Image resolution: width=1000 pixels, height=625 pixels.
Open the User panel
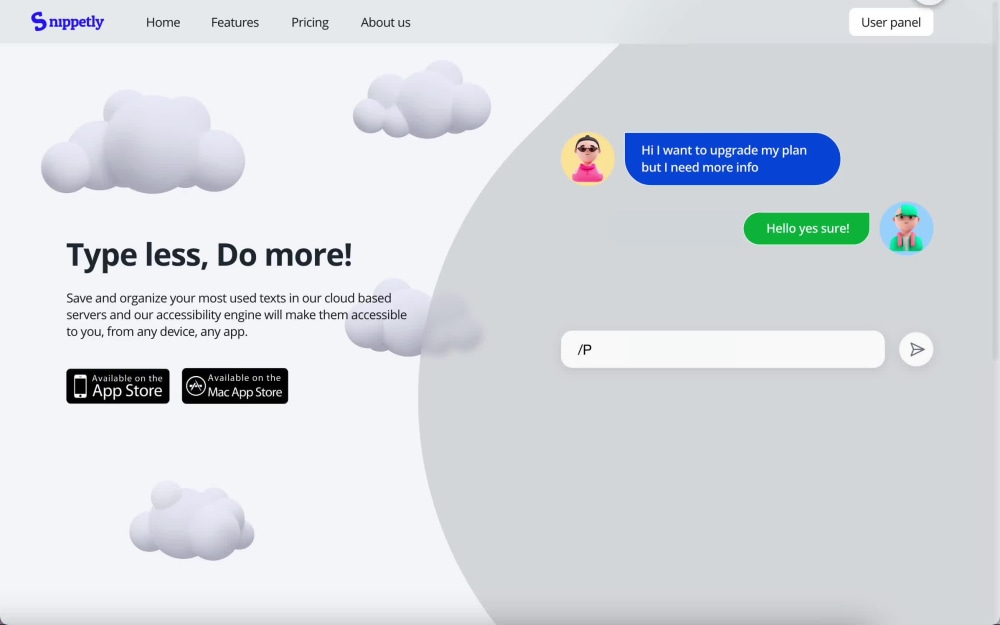890,22
